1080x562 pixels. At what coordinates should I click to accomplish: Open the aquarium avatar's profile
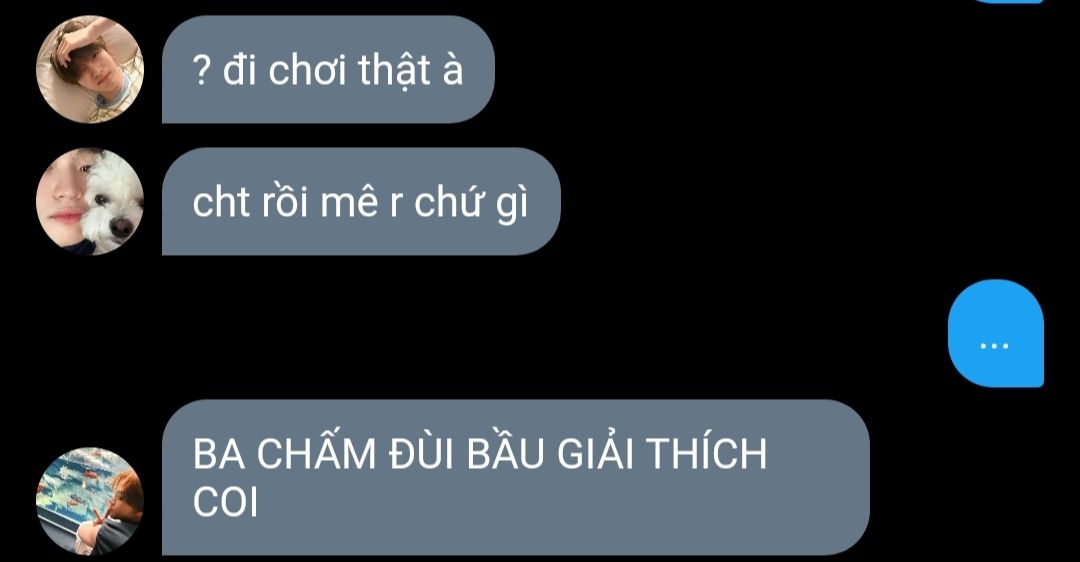coord(90,501)
